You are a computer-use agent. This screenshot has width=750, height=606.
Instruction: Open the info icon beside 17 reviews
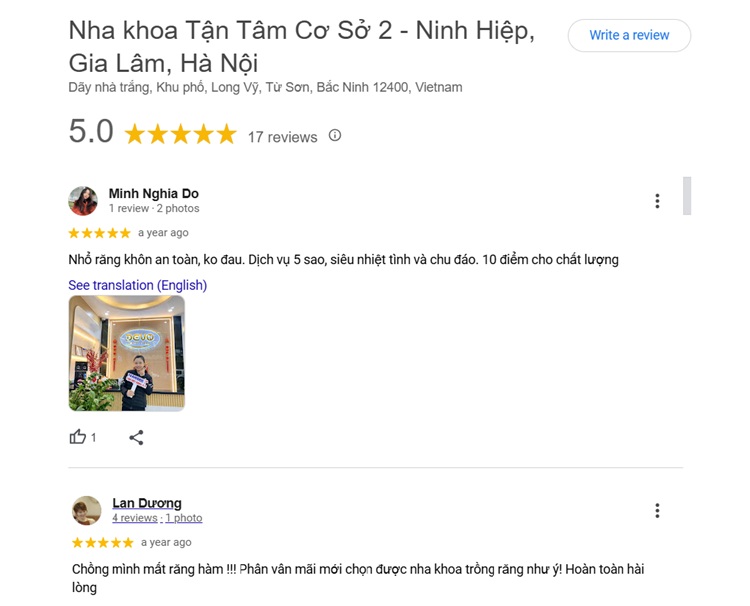pyautogui.click(x=335, y=135)
